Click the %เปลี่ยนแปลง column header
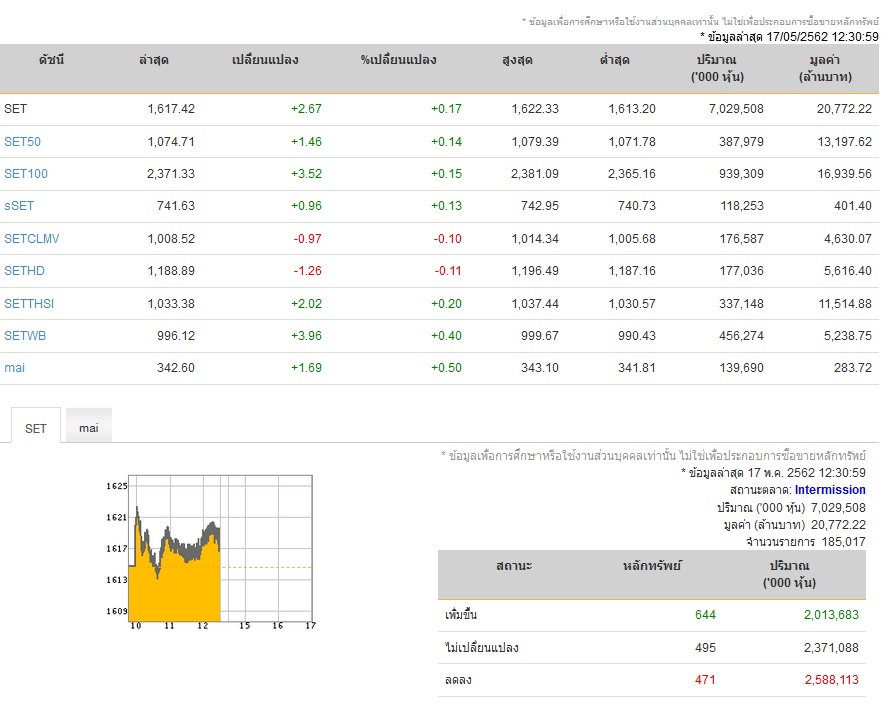884x709 pixels. [399, 60]
